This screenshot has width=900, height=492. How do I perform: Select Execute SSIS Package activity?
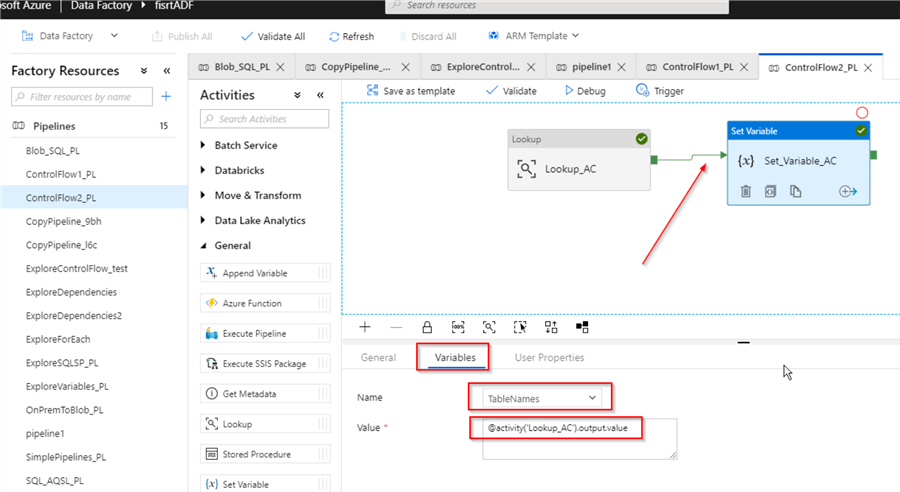point(265,363)
